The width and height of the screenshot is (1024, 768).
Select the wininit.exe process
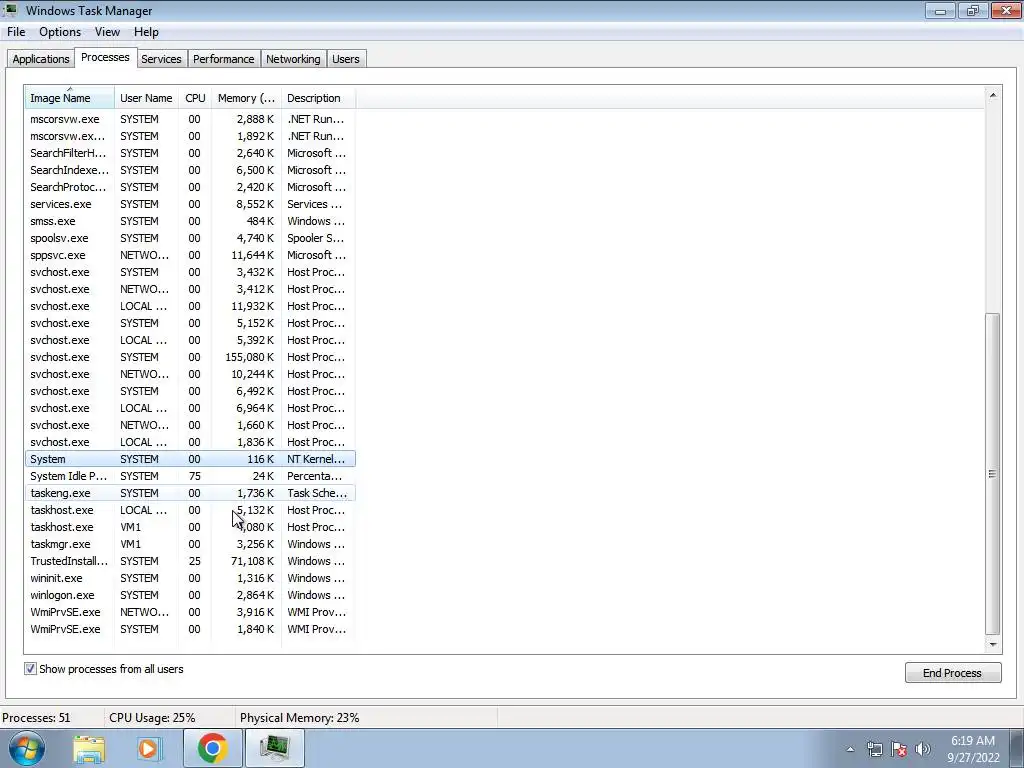190,578
